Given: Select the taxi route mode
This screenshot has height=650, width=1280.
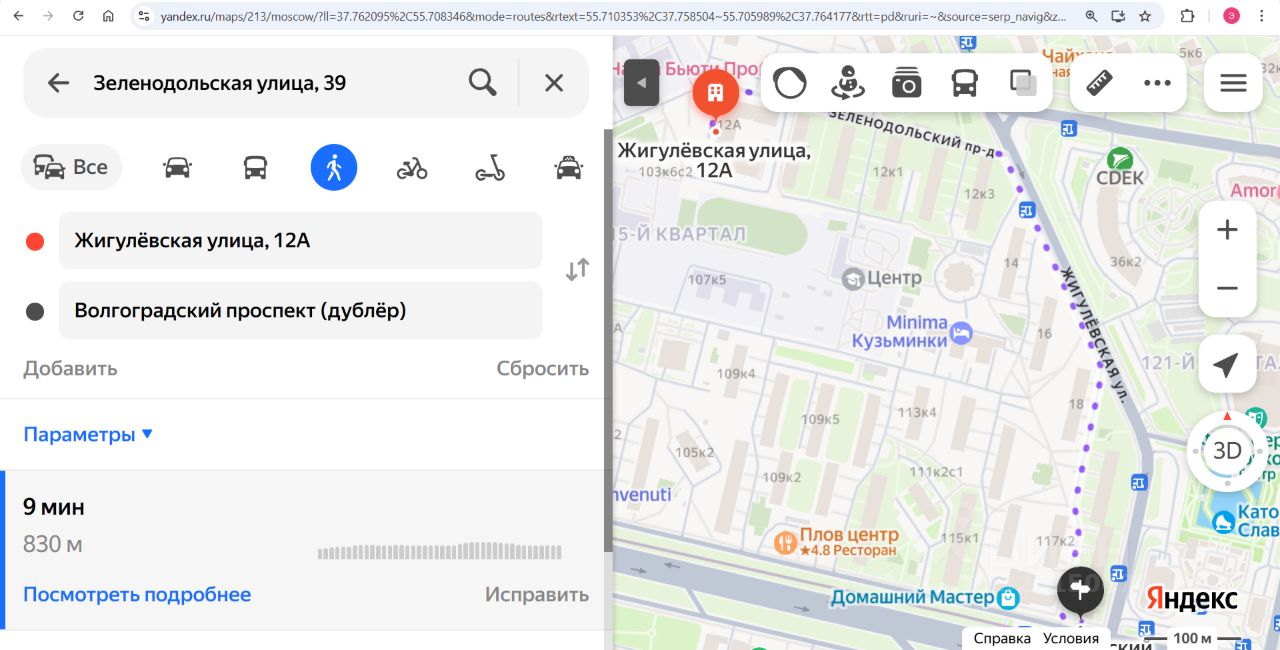Looking at the screenshot, I should click(568, 167).
